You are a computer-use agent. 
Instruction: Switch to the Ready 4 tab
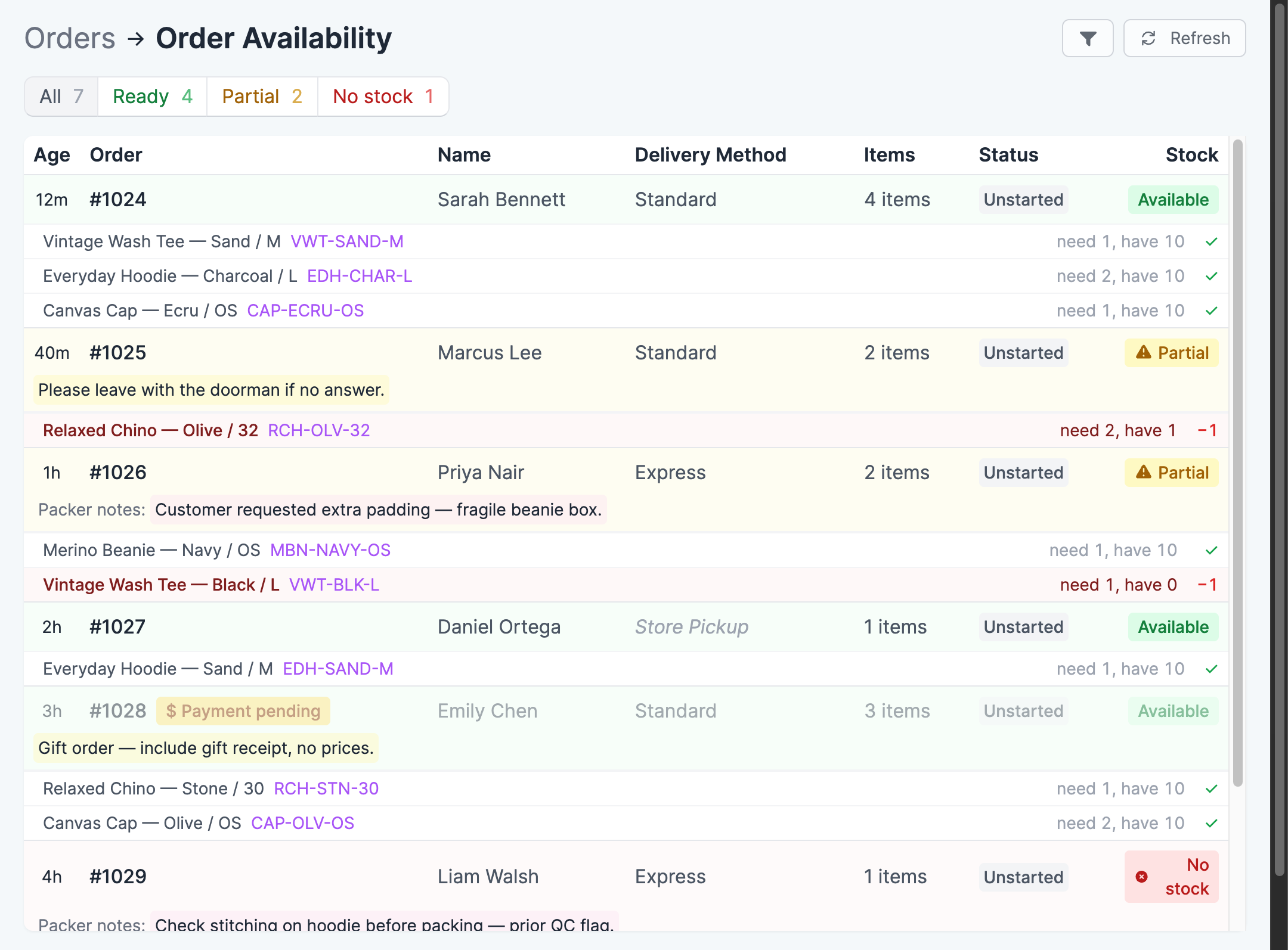point(152,96)
